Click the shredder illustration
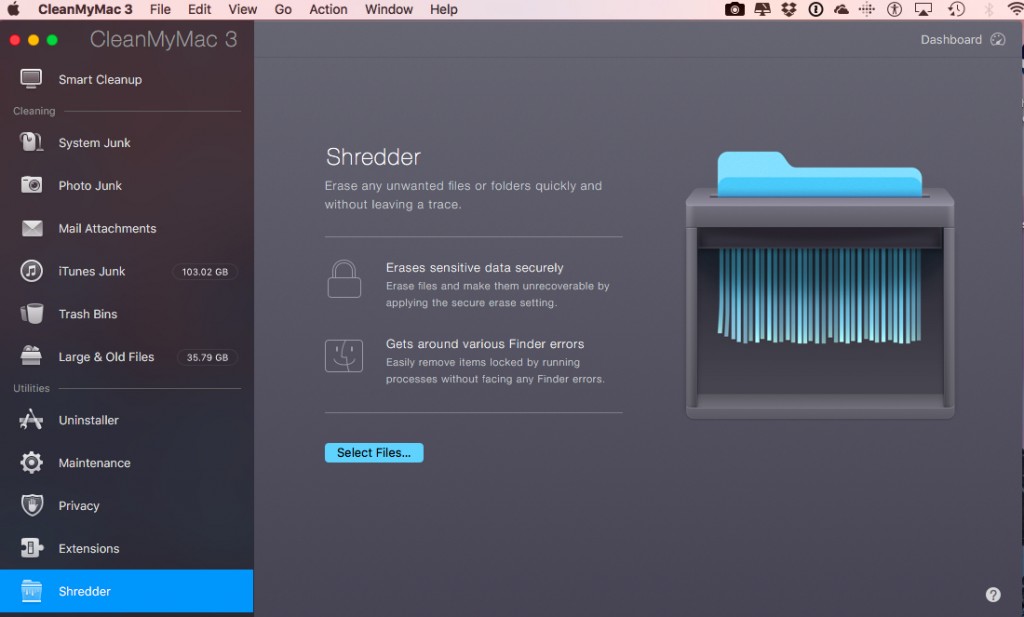The width and height of the screenshot is (1024, 617). (x=820, y=285)
